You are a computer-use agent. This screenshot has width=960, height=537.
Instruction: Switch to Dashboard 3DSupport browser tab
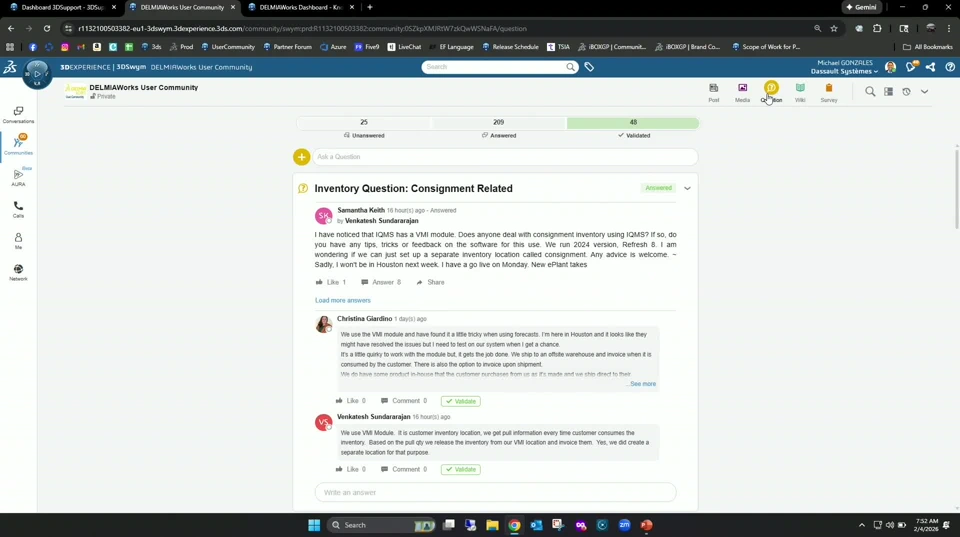tap(62, 7)
